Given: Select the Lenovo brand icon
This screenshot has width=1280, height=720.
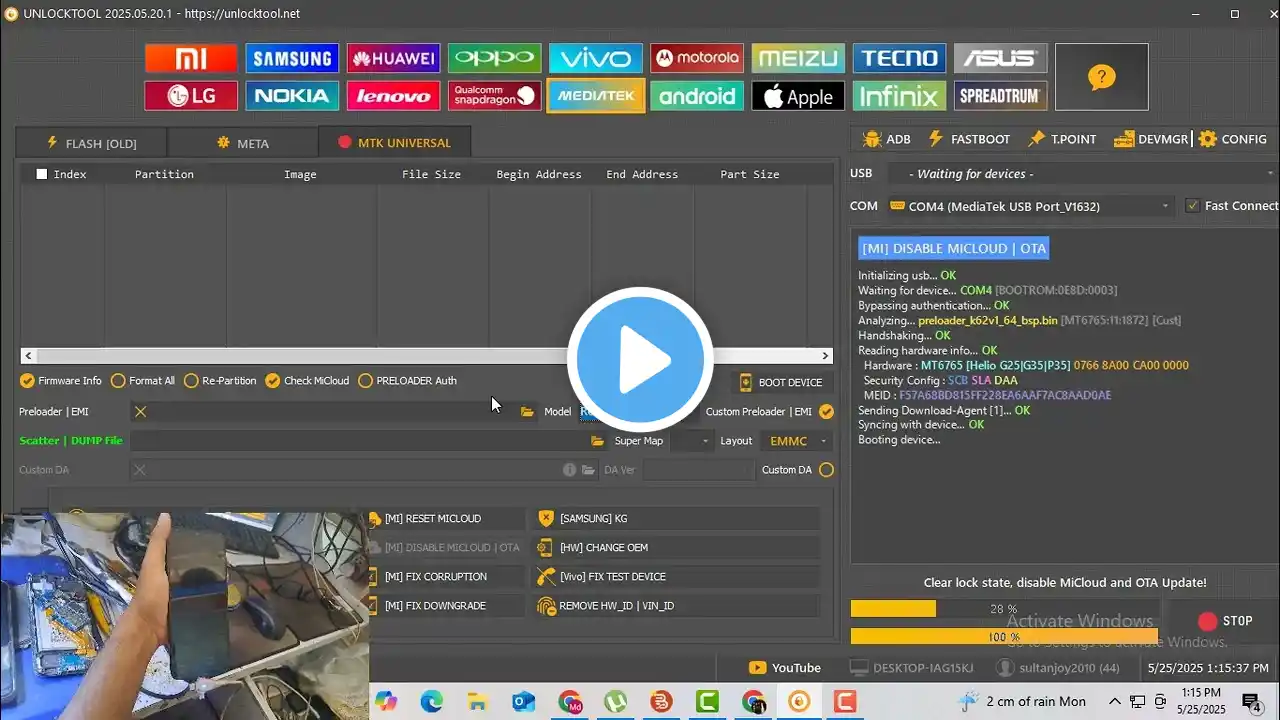Looking at the screenshot, I should coord(393,96).
